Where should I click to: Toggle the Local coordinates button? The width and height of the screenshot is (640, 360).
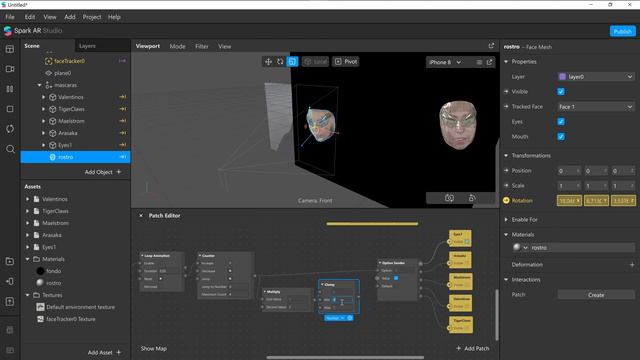pos(316,62)
